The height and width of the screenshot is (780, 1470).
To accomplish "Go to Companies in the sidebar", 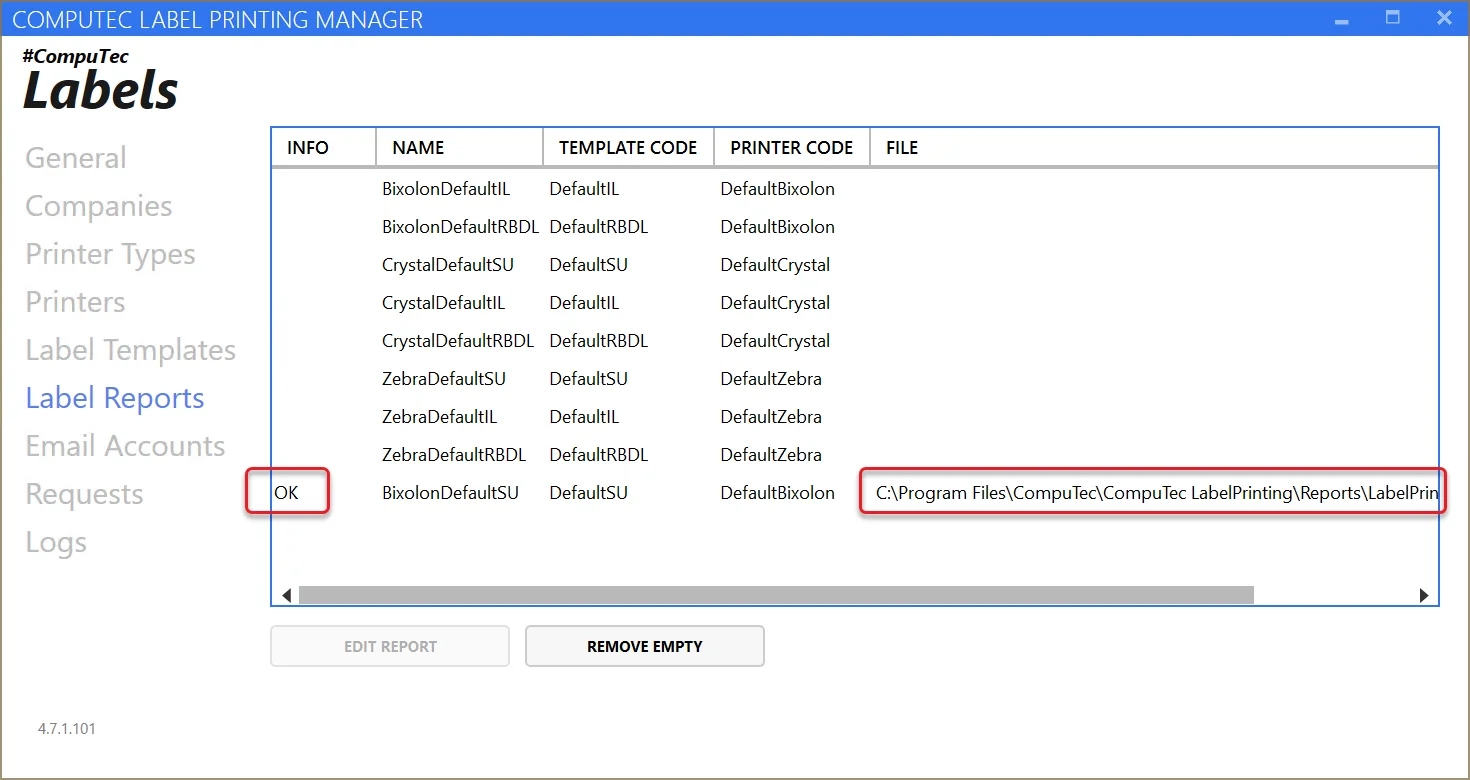I will 99,206.
